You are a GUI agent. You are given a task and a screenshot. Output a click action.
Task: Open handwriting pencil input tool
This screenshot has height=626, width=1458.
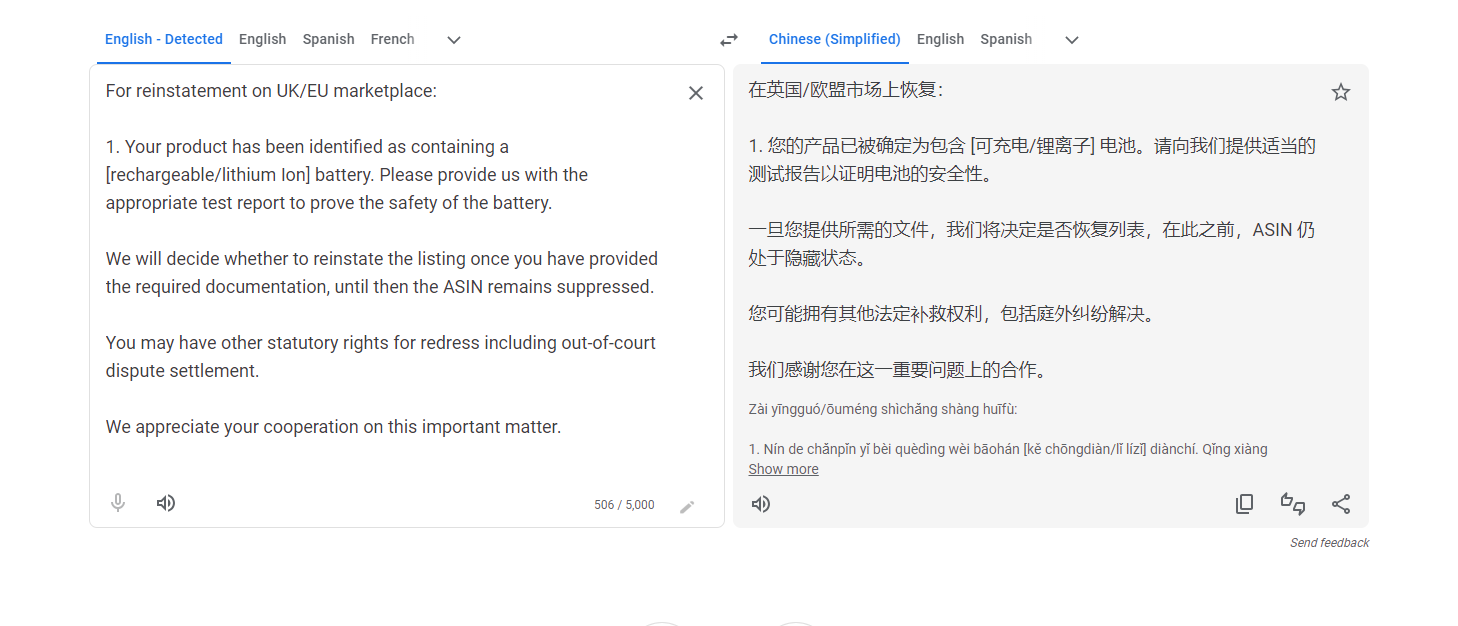(x=687, y=507)
